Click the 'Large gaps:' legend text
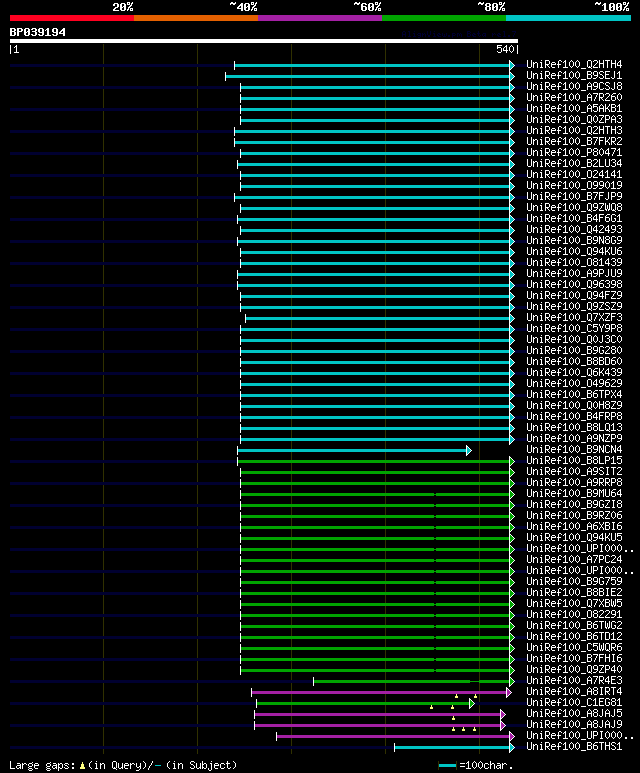This screenshot has width=640, height=773. pyautogui.click(x=42, y=766)
